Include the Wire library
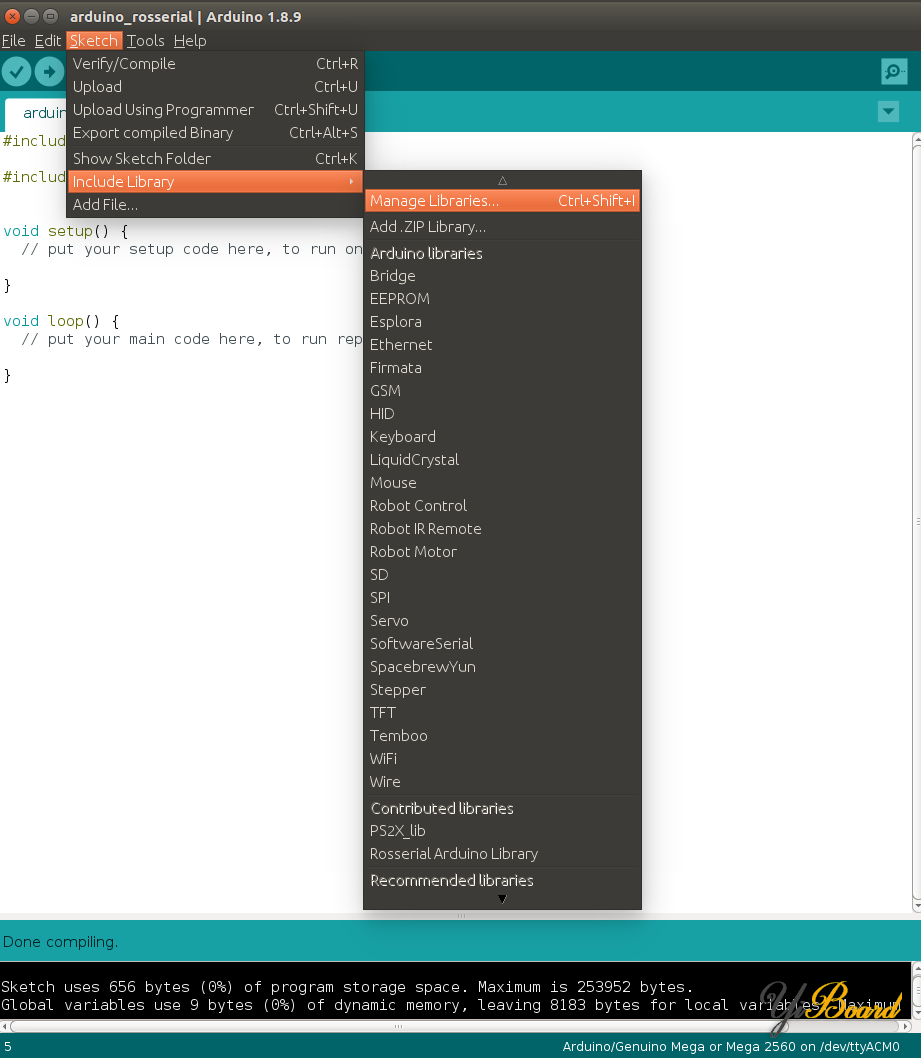 tap(502, 781)
